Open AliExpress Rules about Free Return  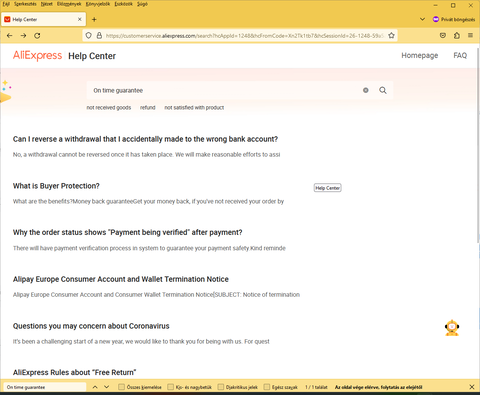tap(75, 372)
